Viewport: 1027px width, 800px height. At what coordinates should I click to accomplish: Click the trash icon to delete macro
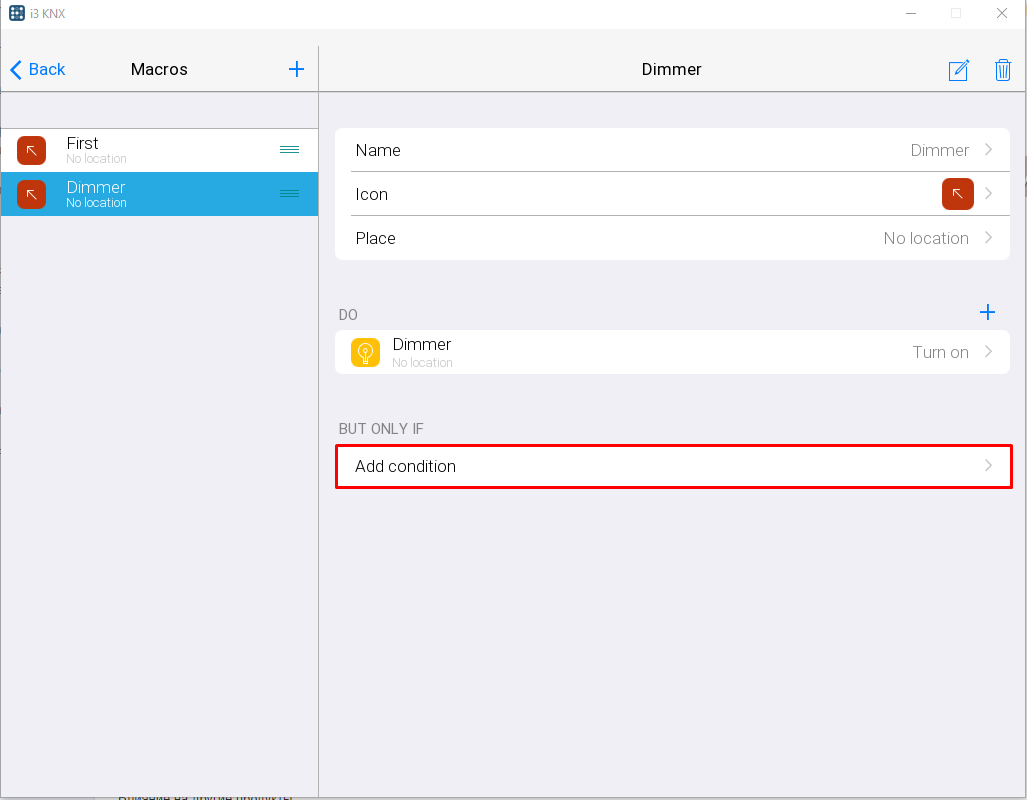pos(1002,70)
